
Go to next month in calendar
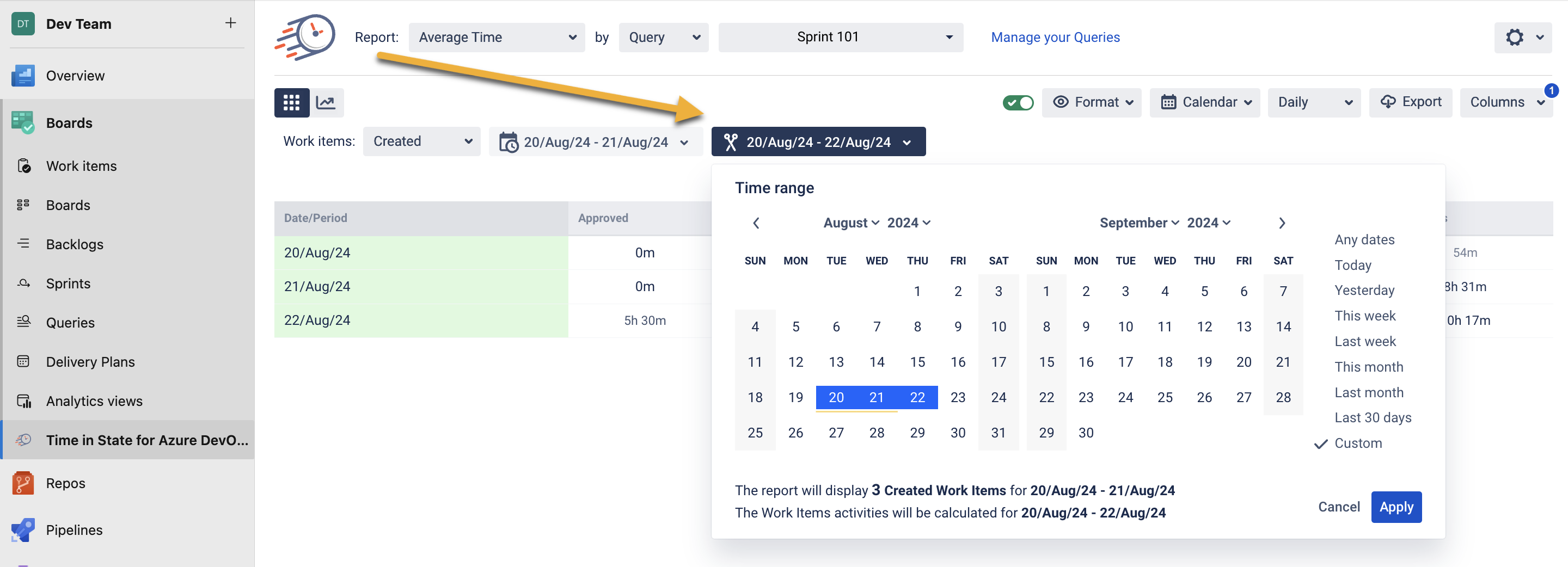1281,223
